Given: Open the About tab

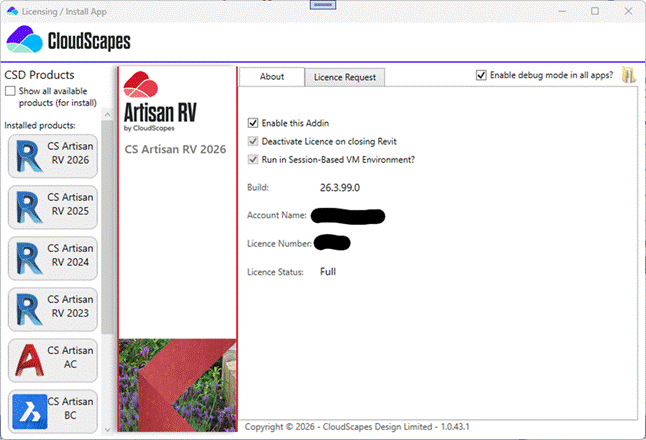Looking at the screenshot, I should click(271, 77).
